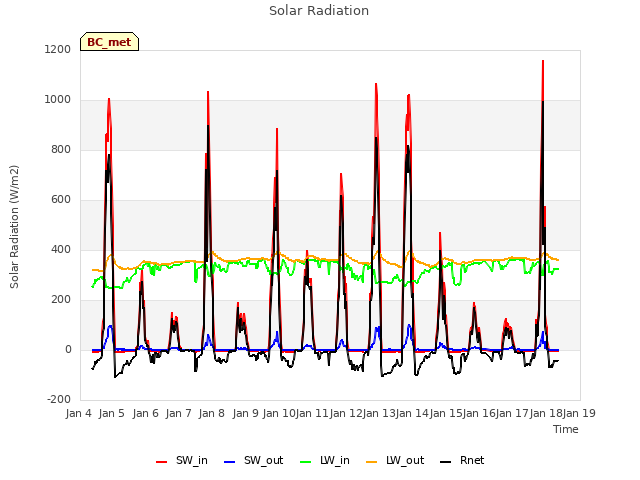The height and width of the screenshot is (480, 640).
Task: Click the BC_met annotation label
Action: point(109,42)
